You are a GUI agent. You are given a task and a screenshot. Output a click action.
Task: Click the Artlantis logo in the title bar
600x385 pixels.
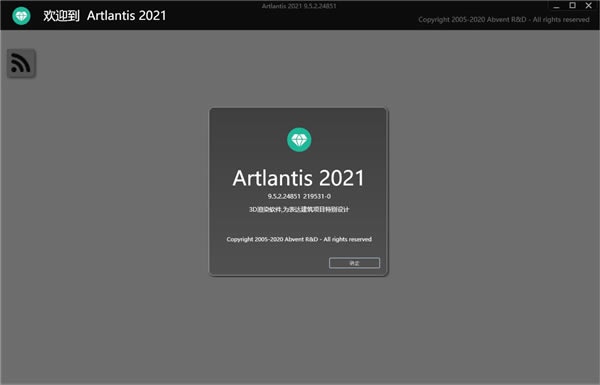click(21, 16)
